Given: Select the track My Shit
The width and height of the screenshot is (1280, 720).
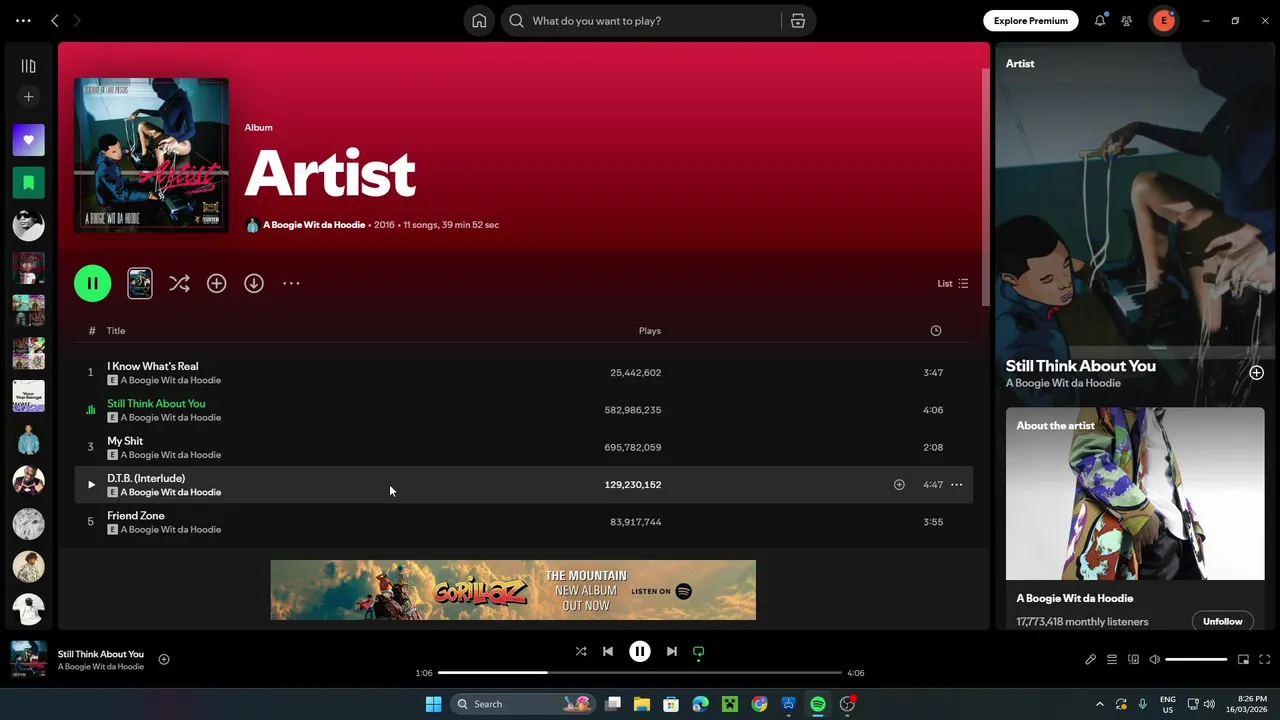Looking at the screenshot, I should point(524,447).
